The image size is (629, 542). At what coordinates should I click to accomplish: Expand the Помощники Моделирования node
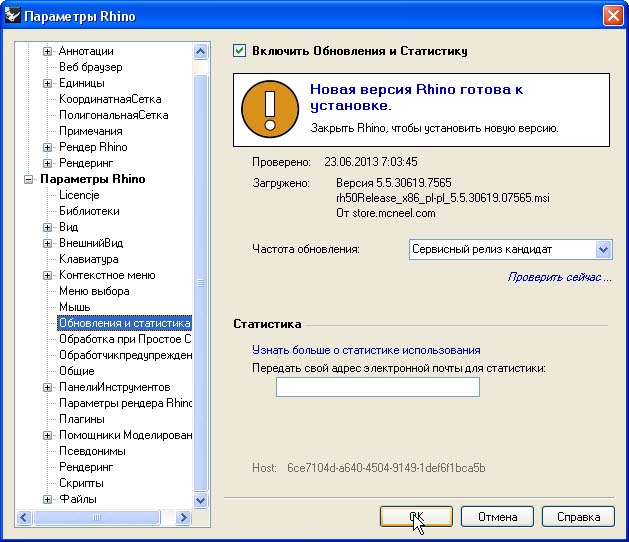(47, 436)
